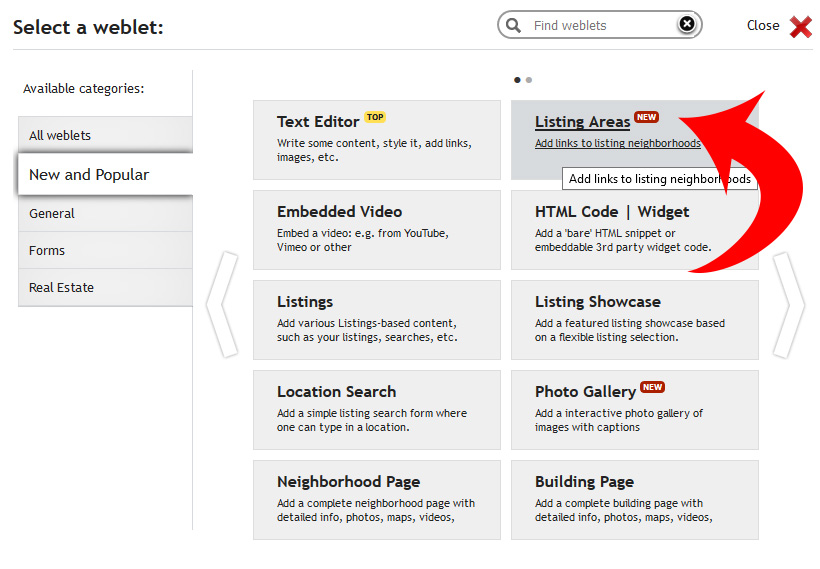Go to next weblets page arrow
This screenshot has height=569, width=820.
[x=788, y=305]
